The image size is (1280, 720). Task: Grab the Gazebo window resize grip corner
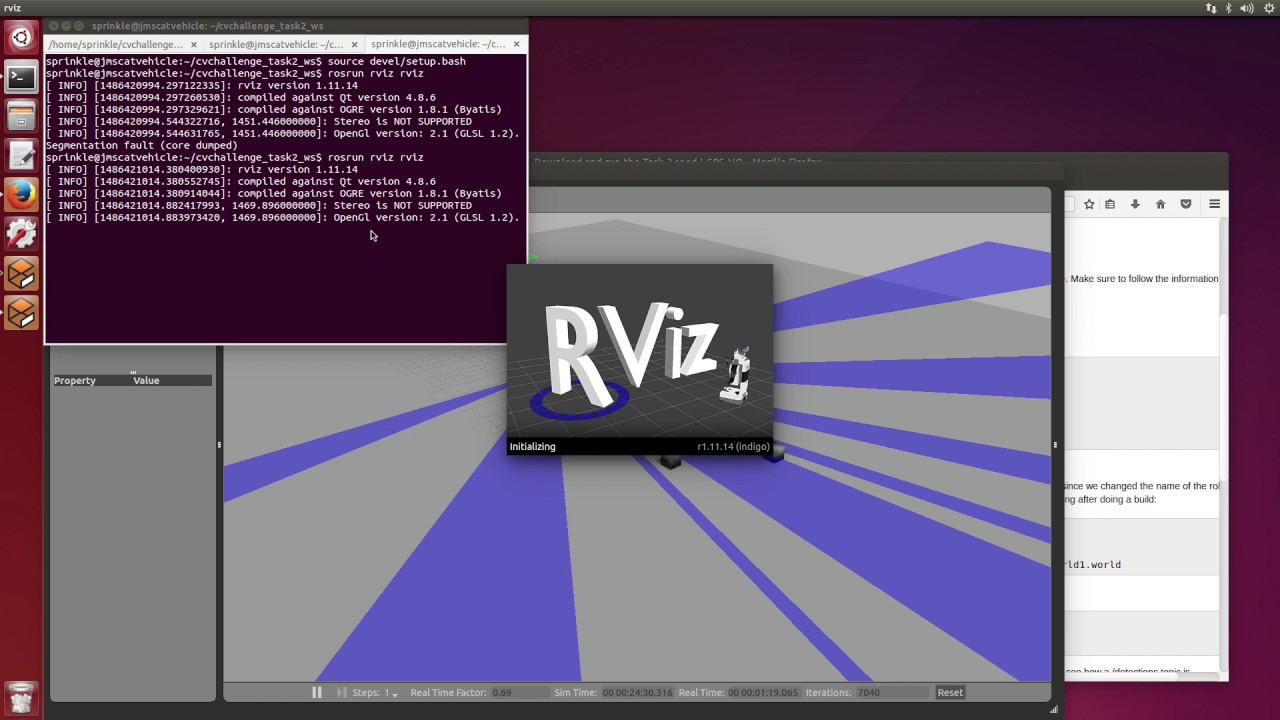click(1053, 709)
